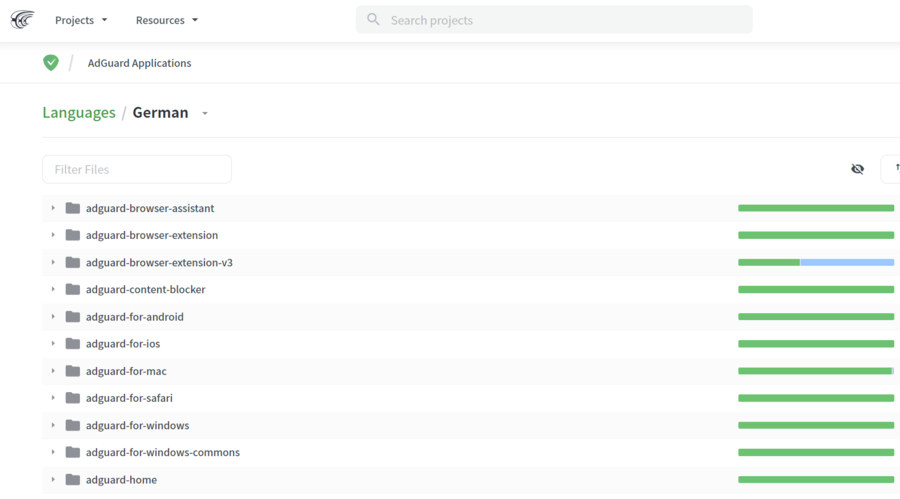This screenshot has width=900, height=499.
Task: Click the green AdGuard shield icon
Action: coord(51,63)
